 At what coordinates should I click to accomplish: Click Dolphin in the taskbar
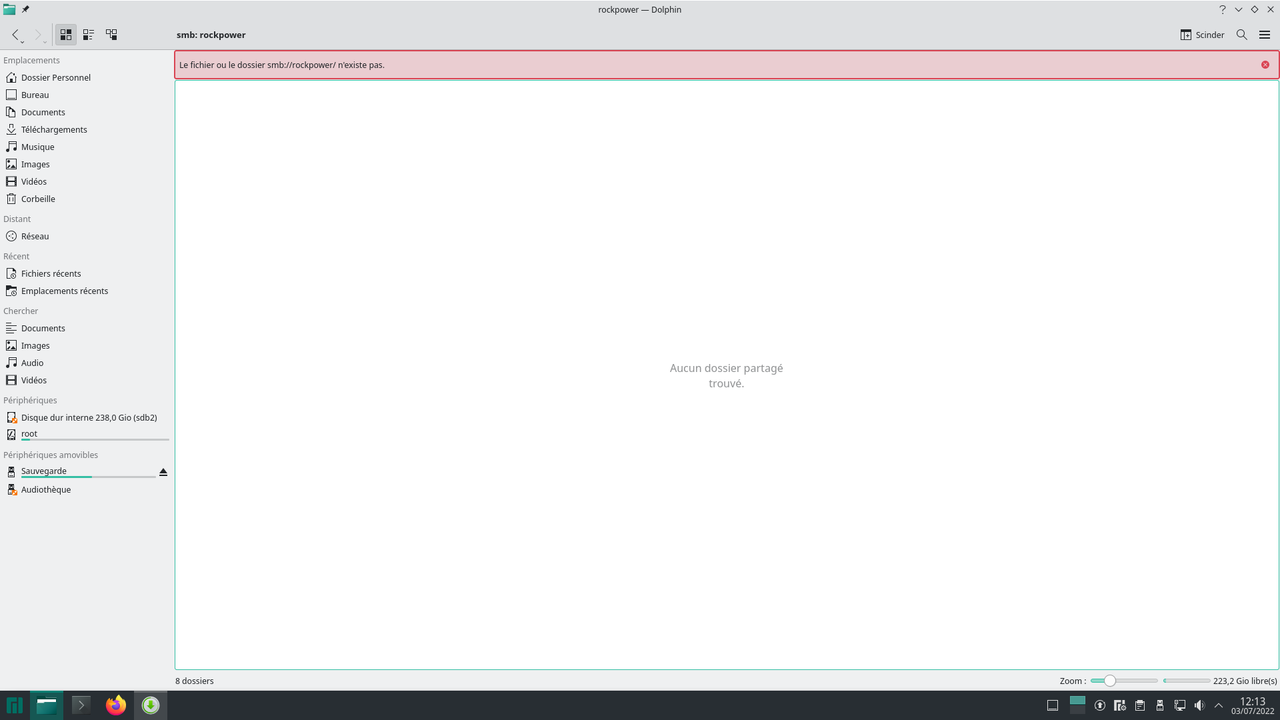coord(47,705)
